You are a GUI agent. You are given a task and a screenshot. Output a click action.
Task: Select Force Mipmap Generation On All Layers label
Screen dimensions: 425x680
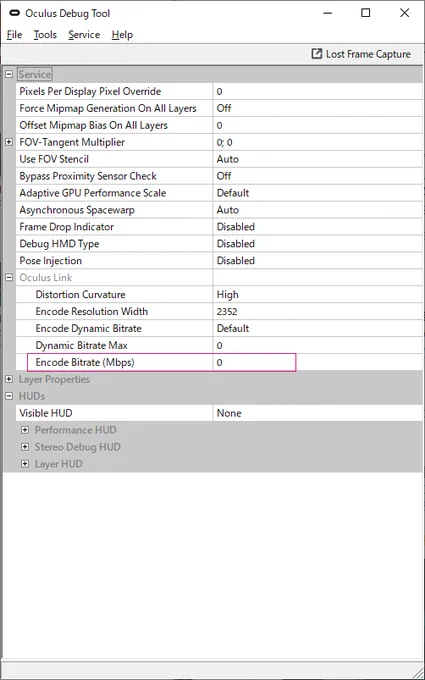108,108
